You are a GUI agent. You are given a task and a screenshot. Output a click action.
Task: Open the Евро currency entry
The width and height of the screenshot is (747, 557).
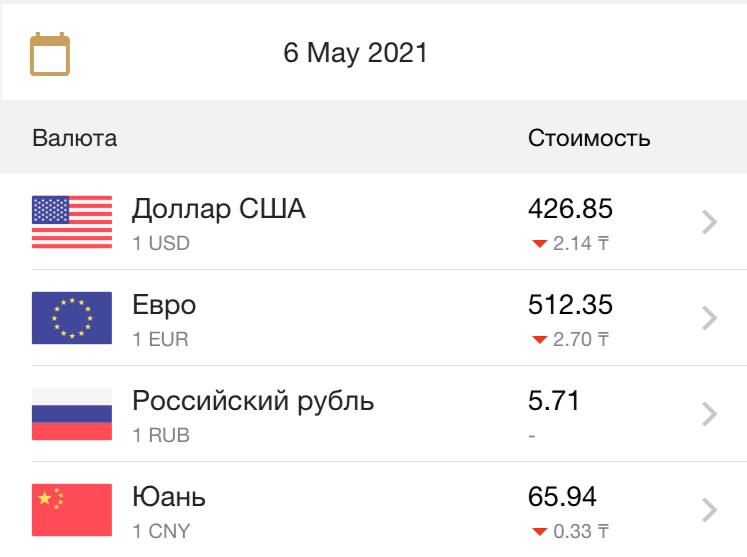374,318
